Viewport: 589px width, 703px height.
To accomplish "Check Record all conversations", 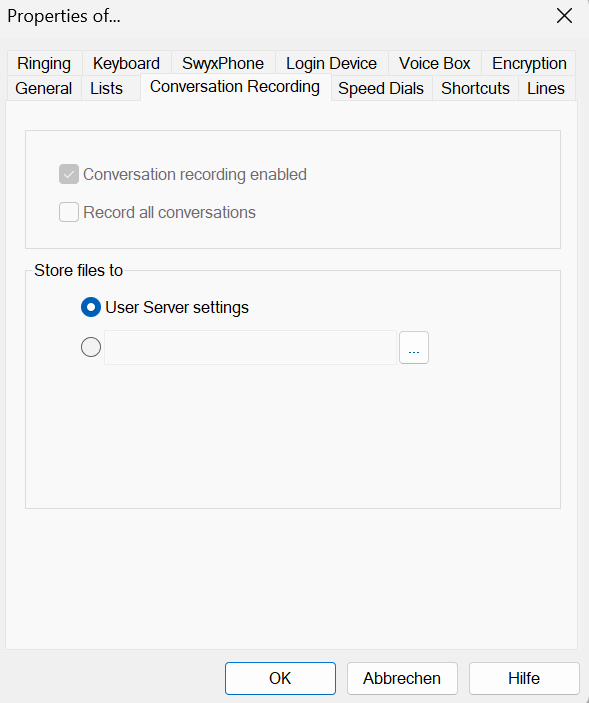I will (x=69, y=212).
